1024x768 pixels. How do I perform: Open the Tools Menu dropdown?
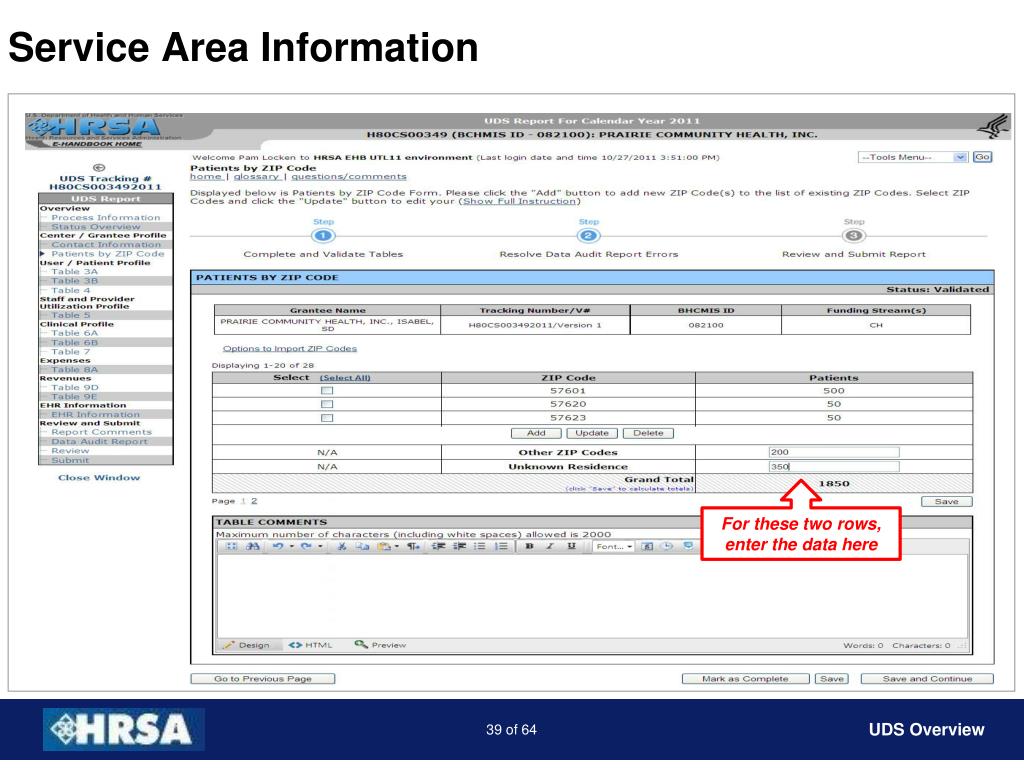coord(912,157)
